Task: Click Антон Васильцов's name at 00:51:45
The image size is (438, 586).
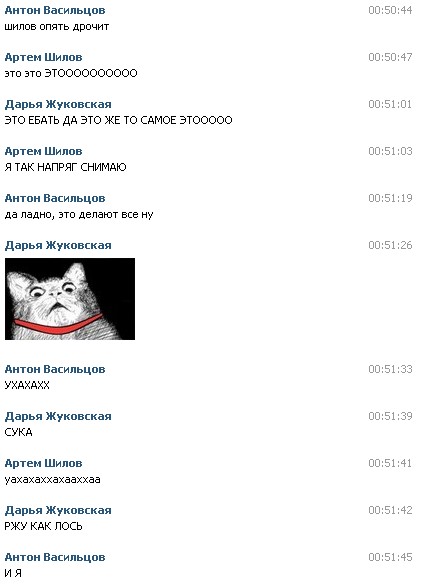Action: coord(55,557)
